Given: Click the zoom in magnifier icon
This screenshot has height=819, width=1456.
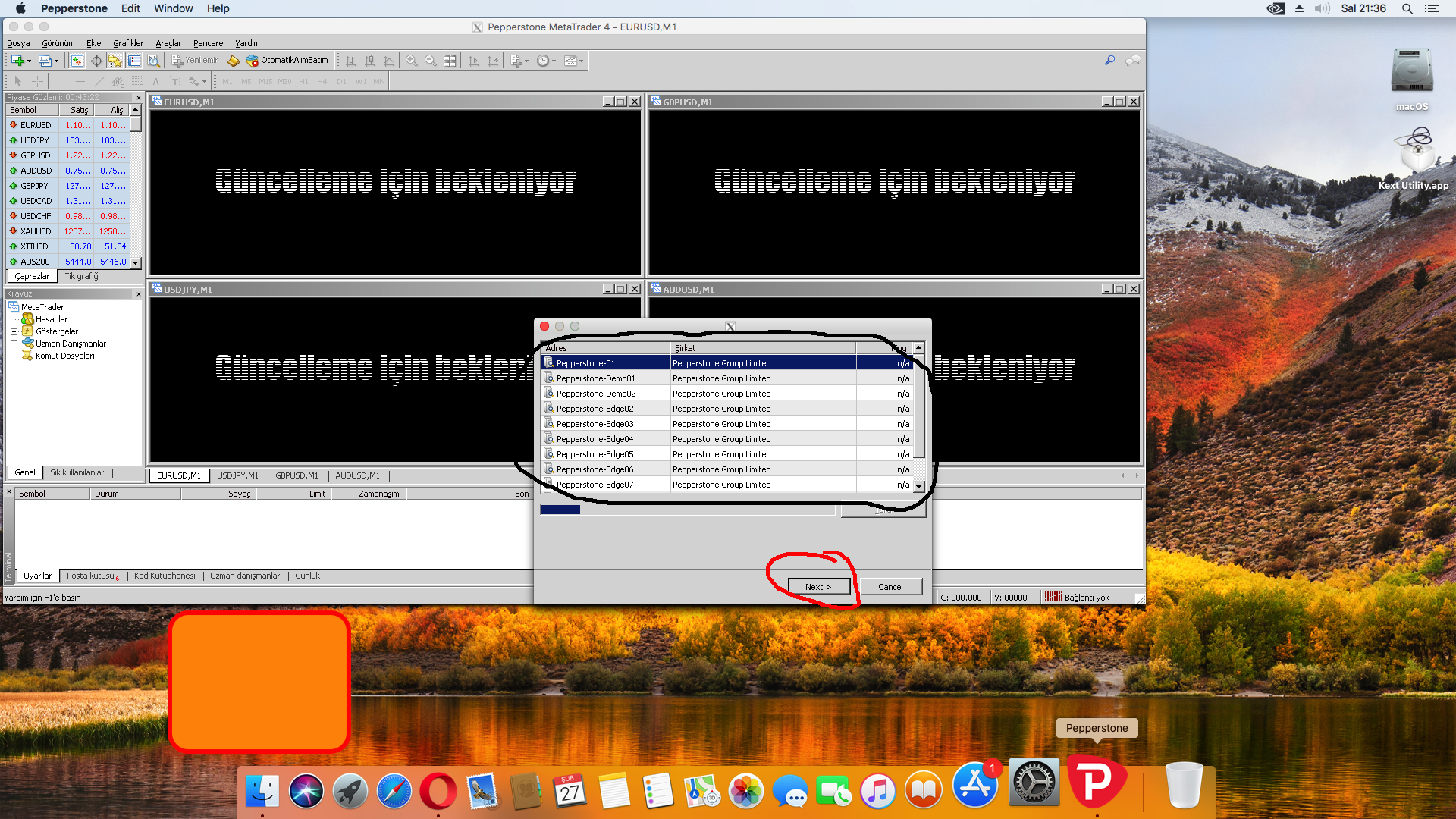Looking at the screenshot, I should [412, 61].
